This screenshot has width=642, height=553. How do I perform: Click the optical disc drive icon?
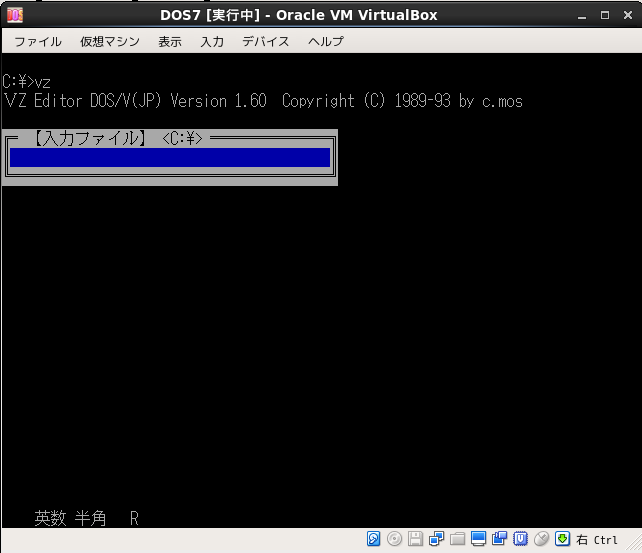(394, 539)
